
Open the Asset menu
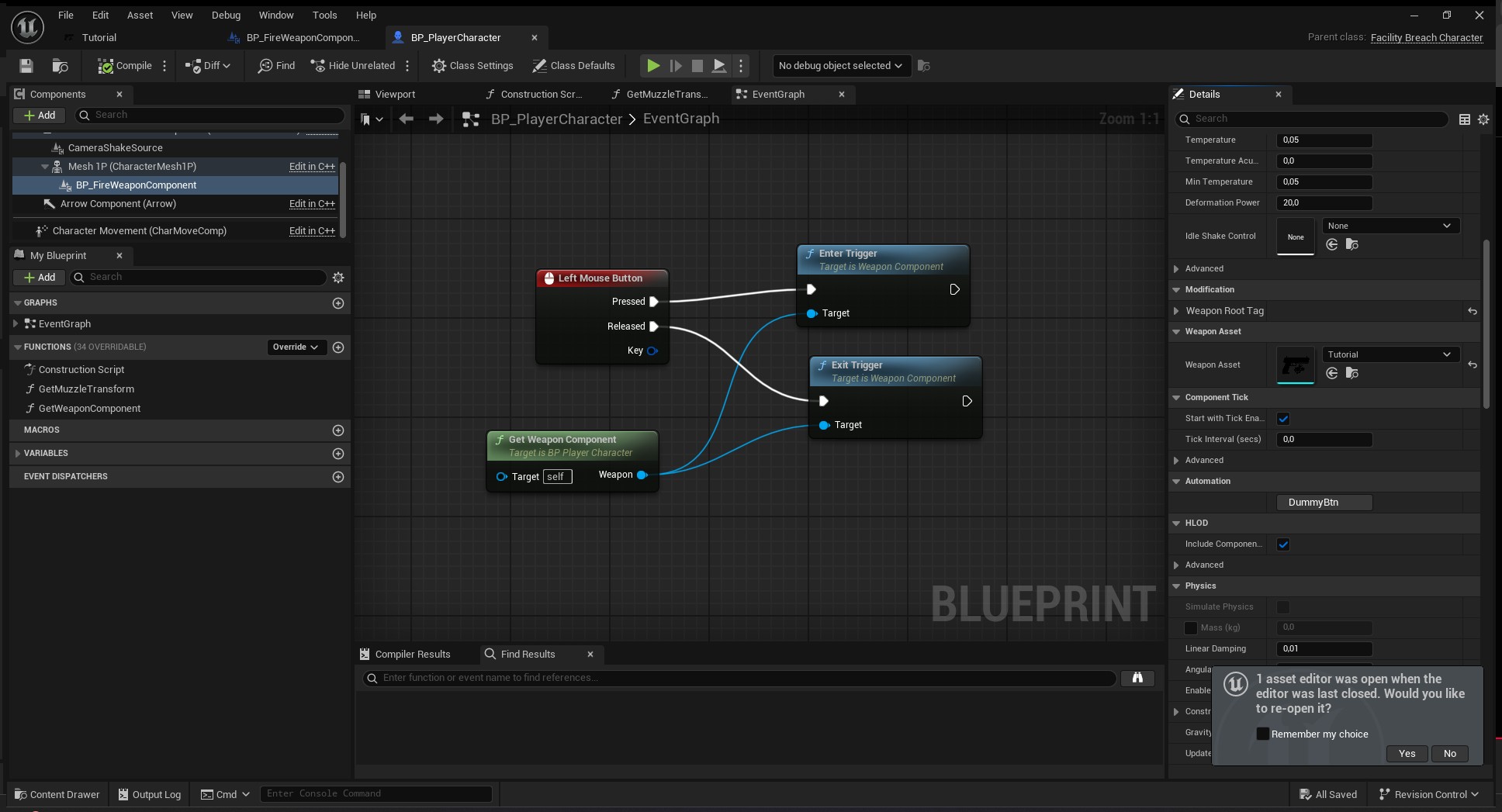point(140,15)
